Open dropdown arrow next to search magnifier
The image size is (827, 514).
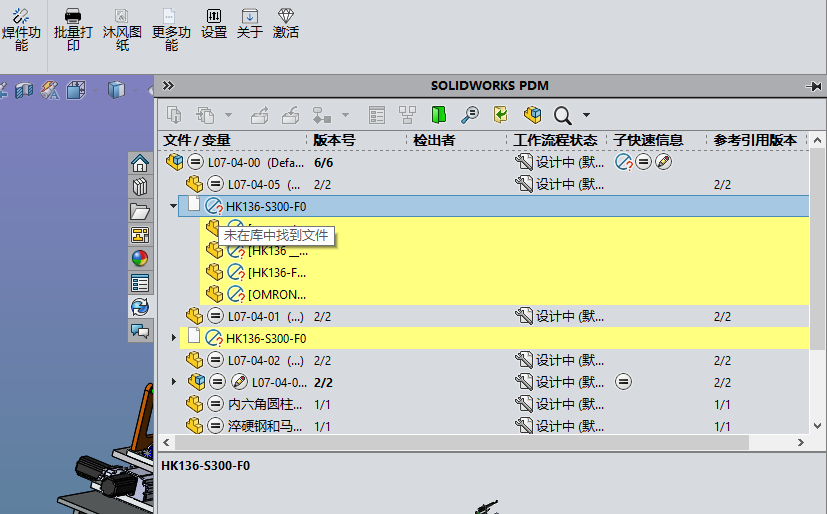tap(586, 115)
